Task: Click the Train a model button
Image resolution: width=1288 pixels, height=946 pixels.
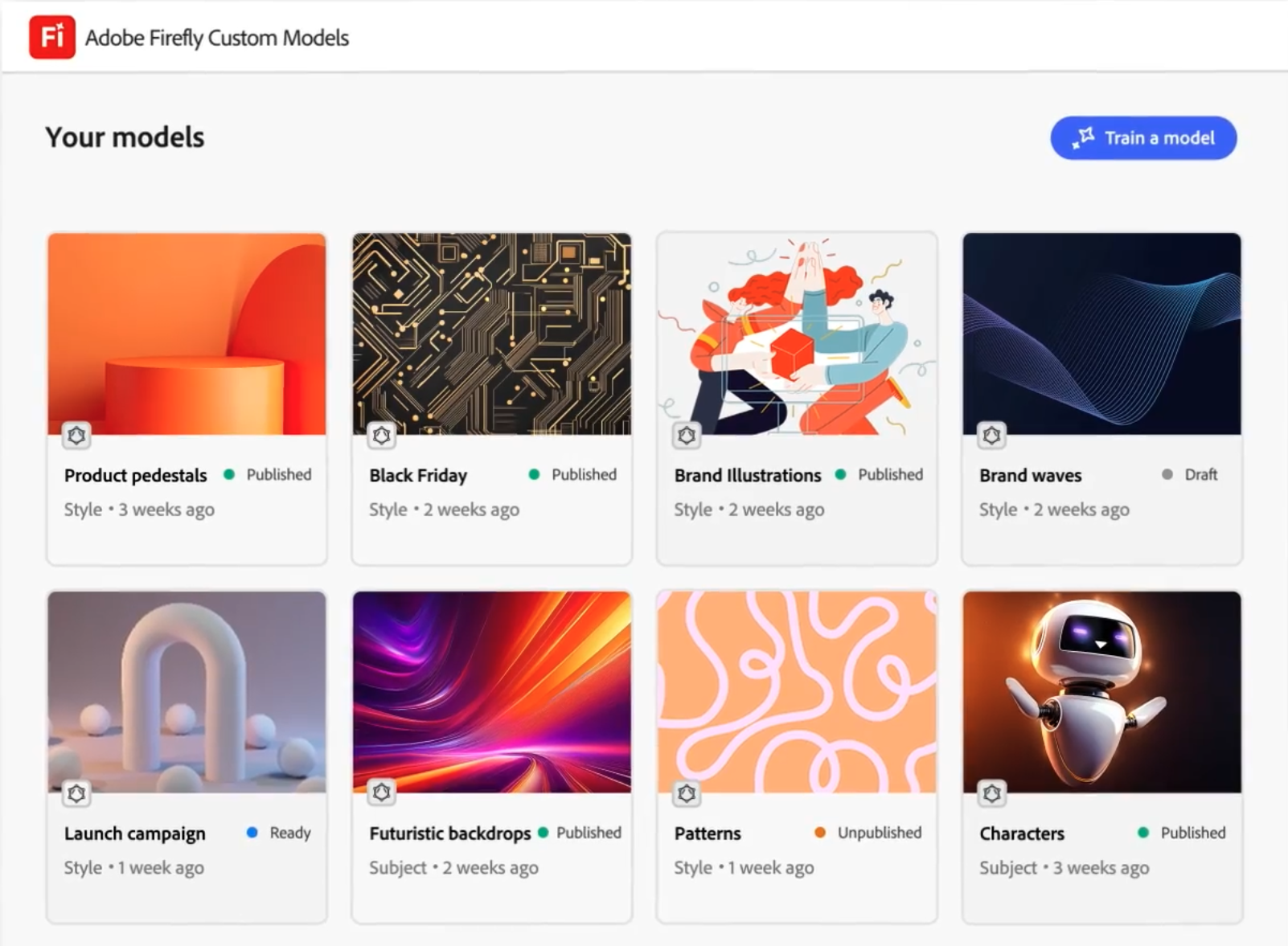Action: [1142, 138]
